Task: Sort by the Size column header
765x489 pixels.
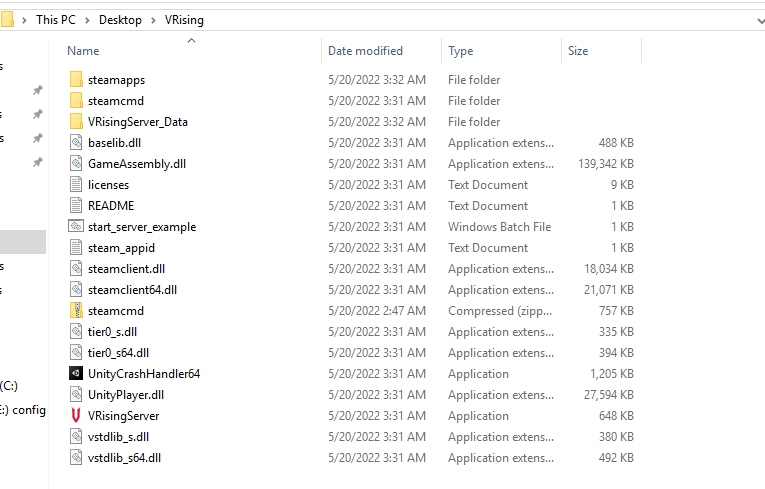Action: [x=578, y=51]
